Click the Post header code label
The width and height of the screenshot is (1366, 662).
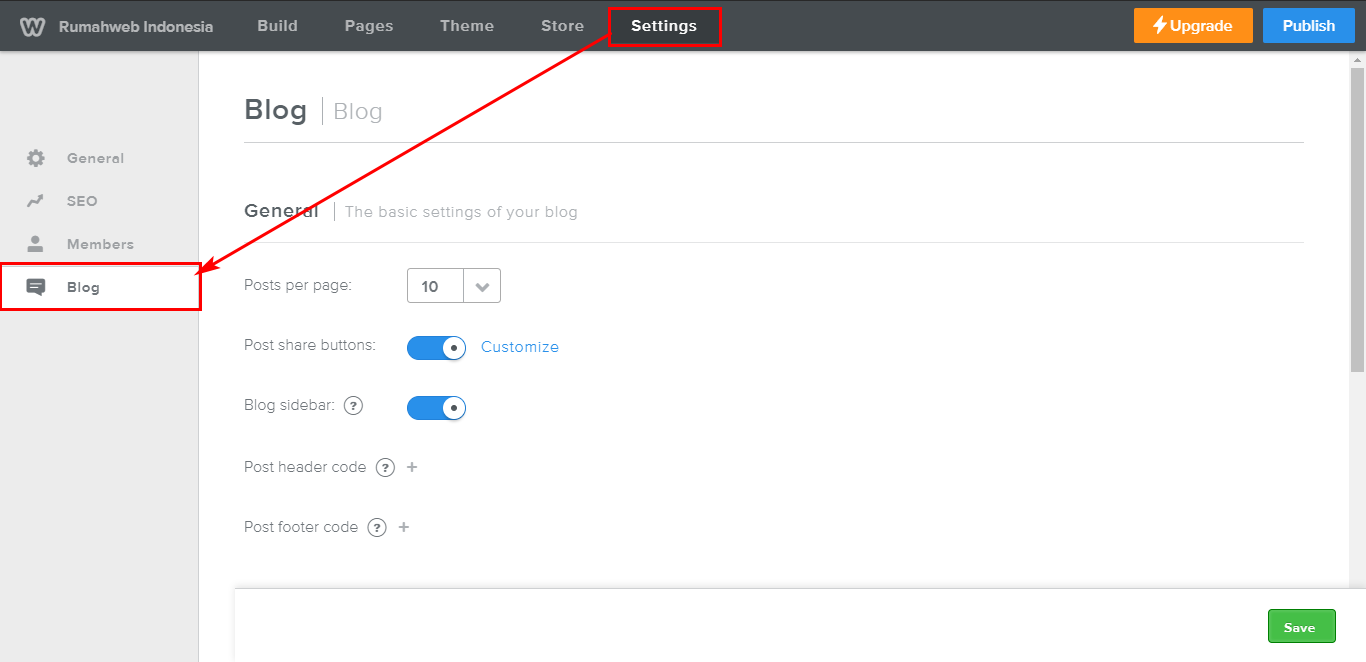(x=305, y=467)
